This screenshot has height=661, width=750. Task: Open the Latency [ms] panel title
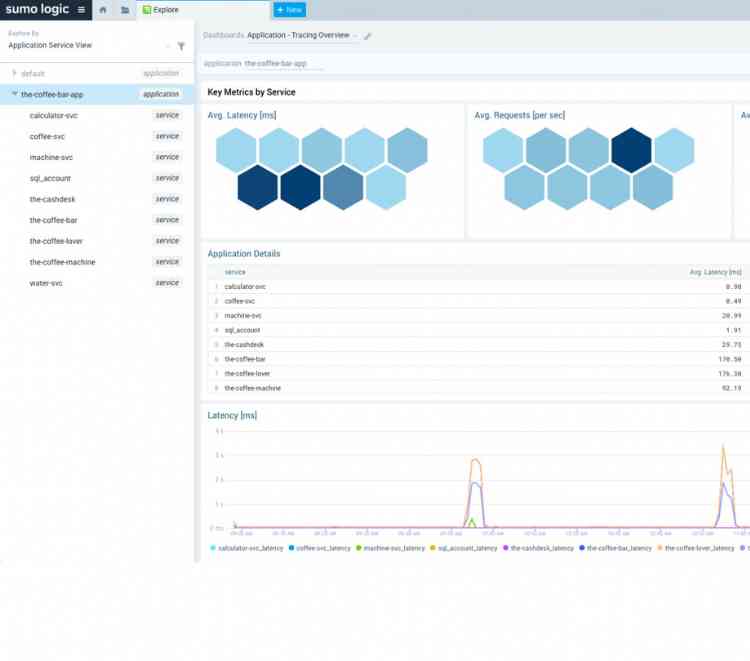tap(232, 415)
